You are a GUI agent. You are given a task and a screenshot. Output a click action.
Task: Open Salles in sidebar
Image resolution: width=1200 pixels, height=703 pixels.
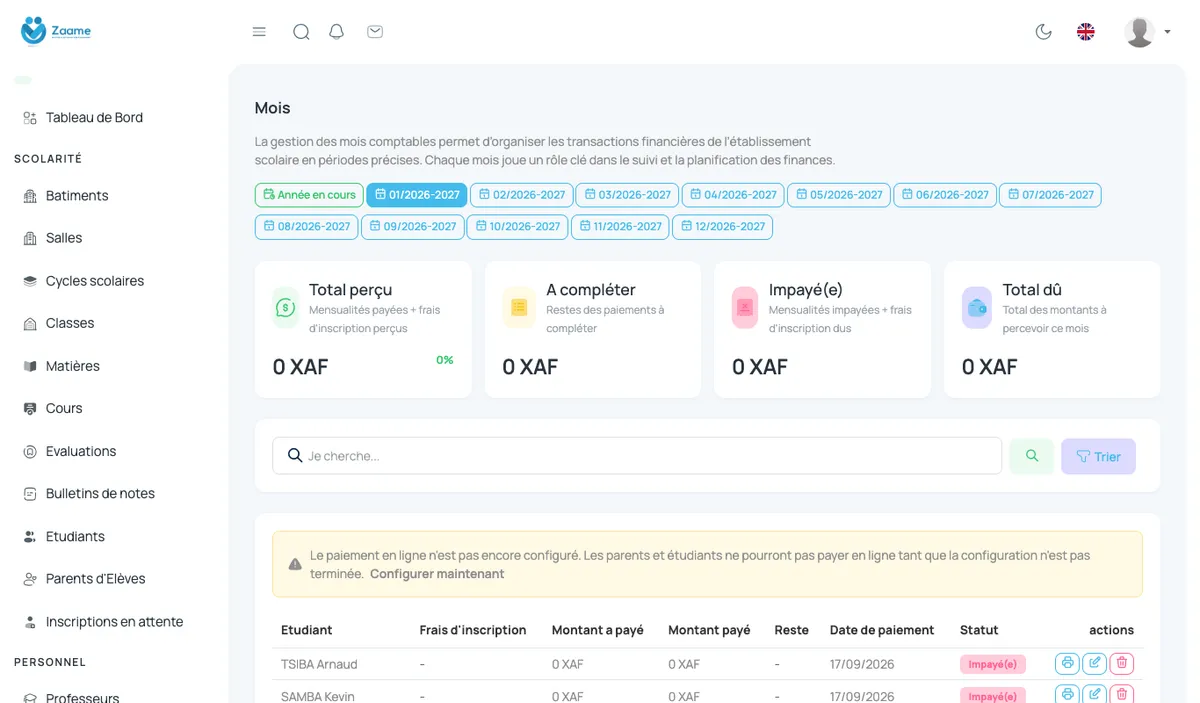pos(64,238)
